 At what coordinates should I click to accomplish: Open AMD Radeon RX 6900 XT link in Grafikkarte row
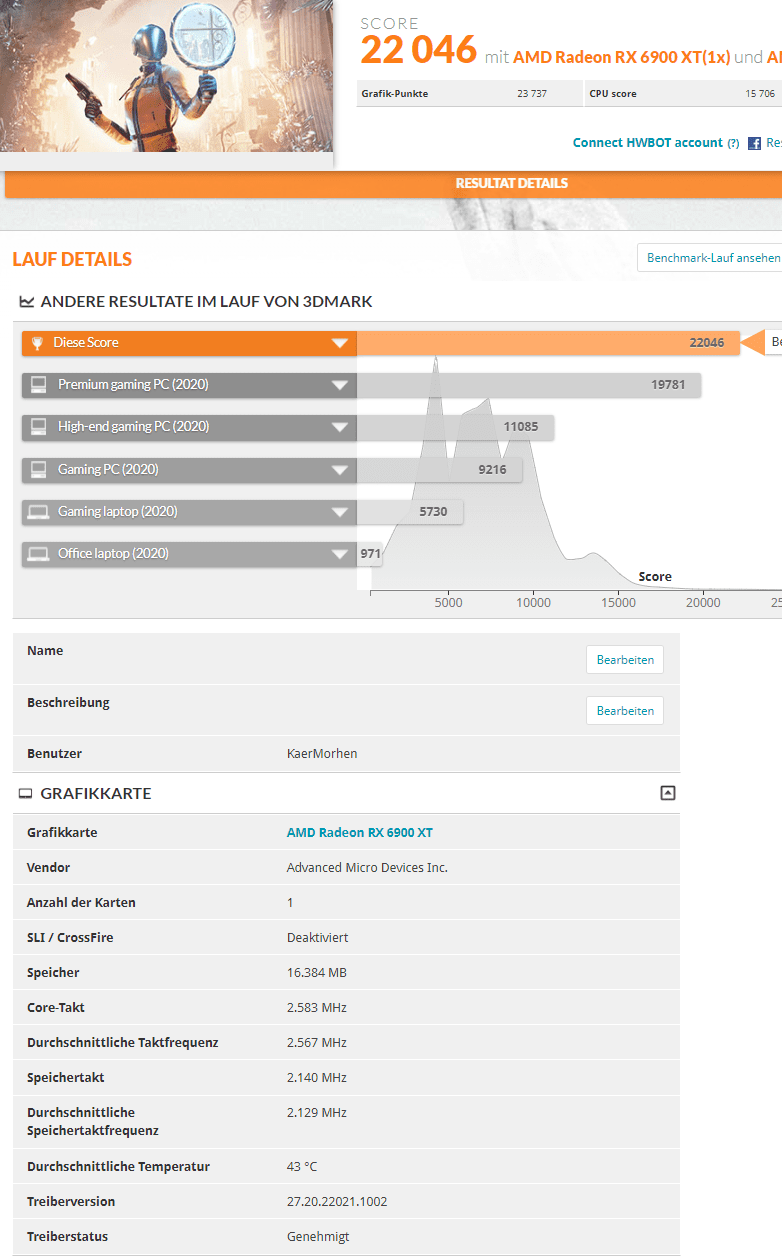[x=360, y=833]
